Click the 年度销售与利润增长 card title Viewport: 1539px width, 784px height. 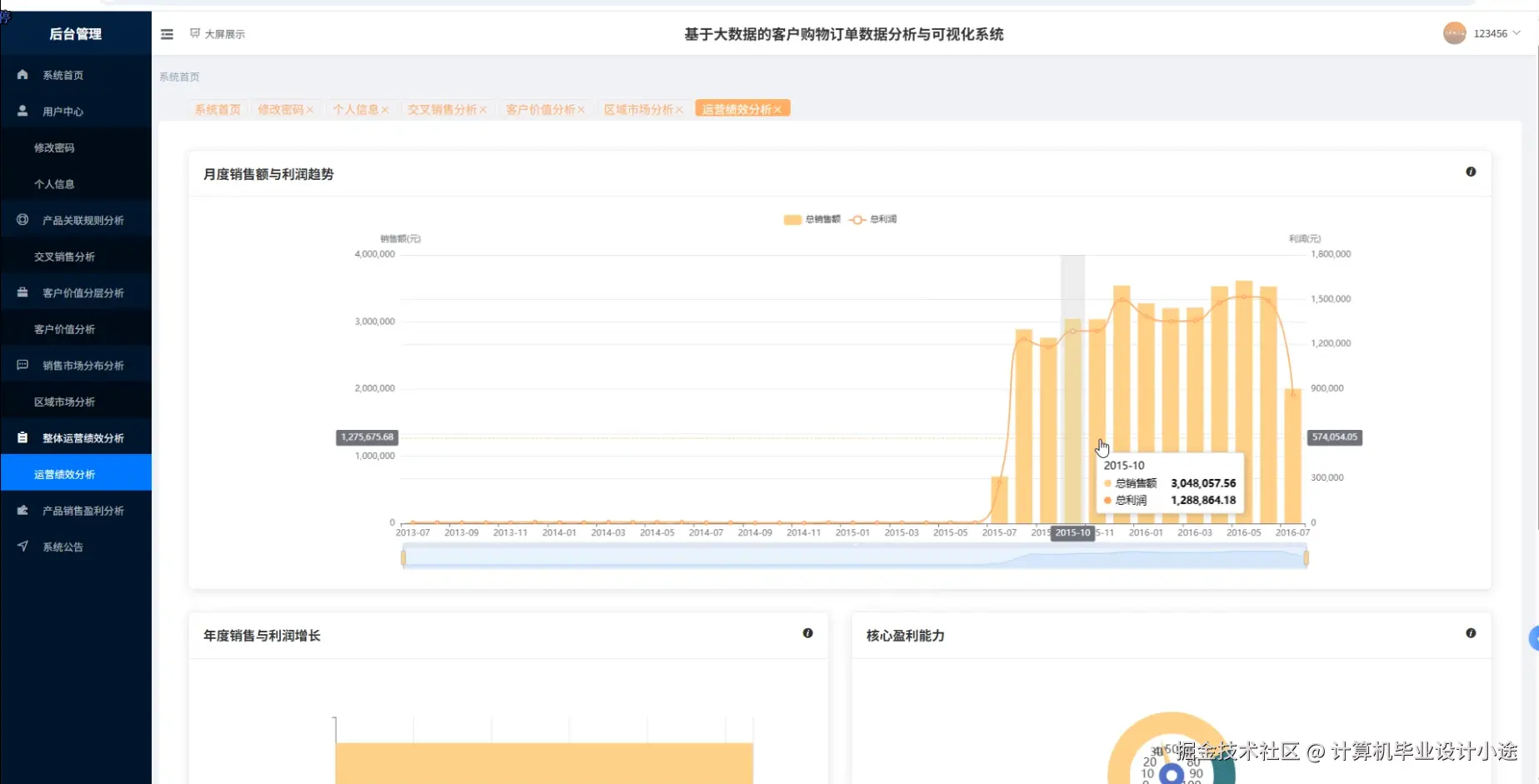coord(262,636)
